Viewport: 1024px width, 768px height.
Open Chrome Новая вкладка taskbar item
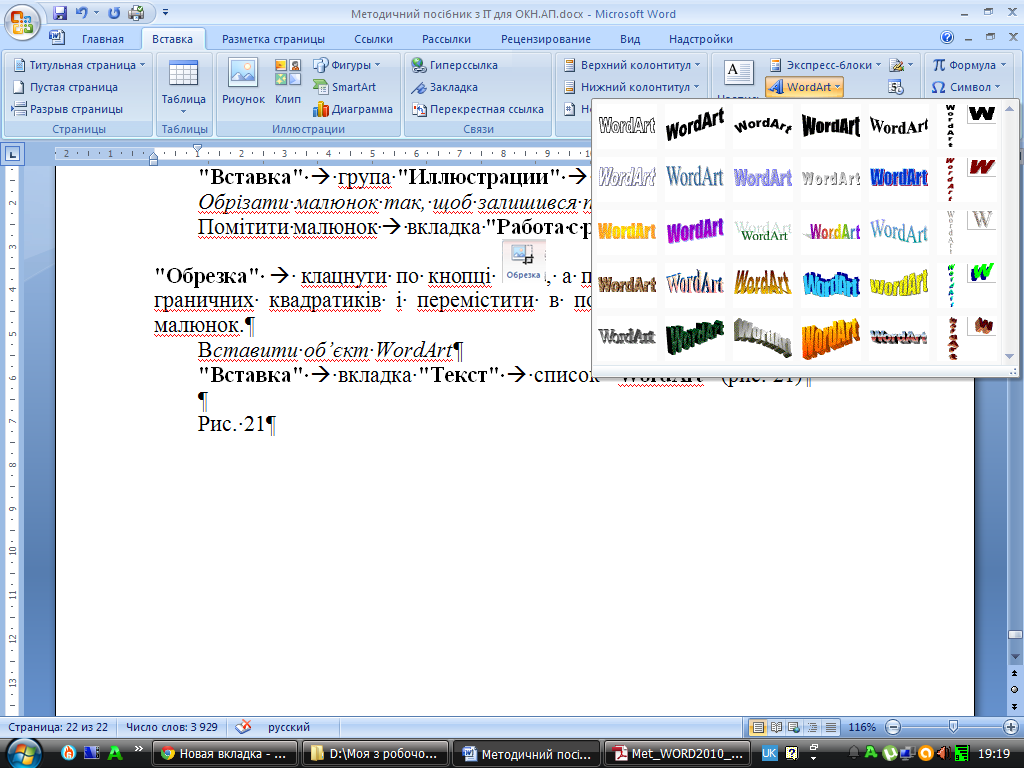(225, 754)
